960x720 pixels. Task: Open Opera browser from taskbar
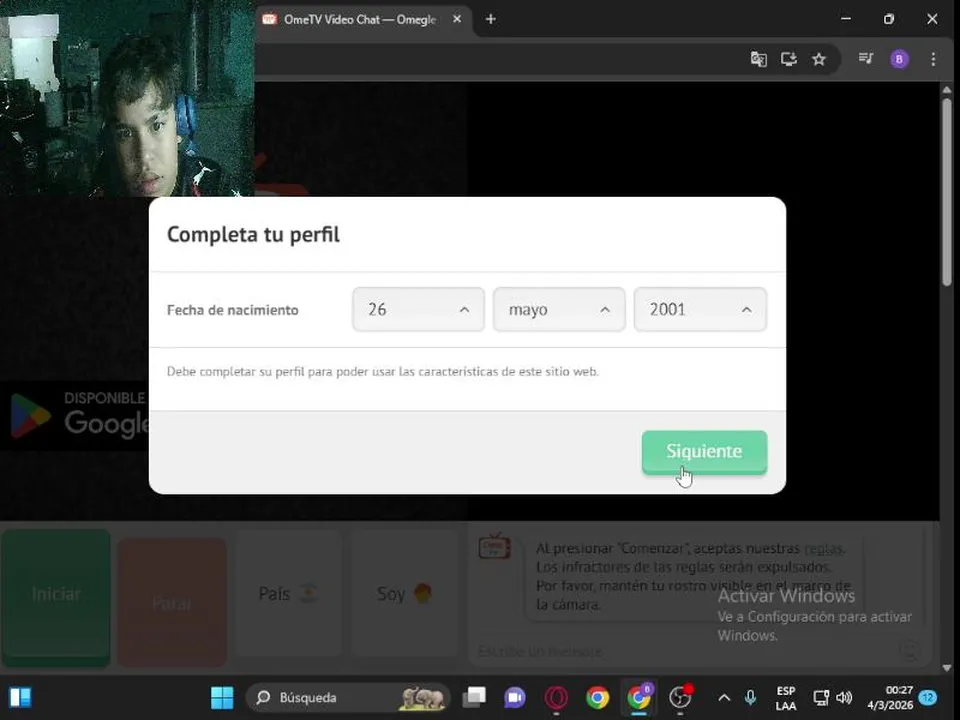(x=556, y=697)
